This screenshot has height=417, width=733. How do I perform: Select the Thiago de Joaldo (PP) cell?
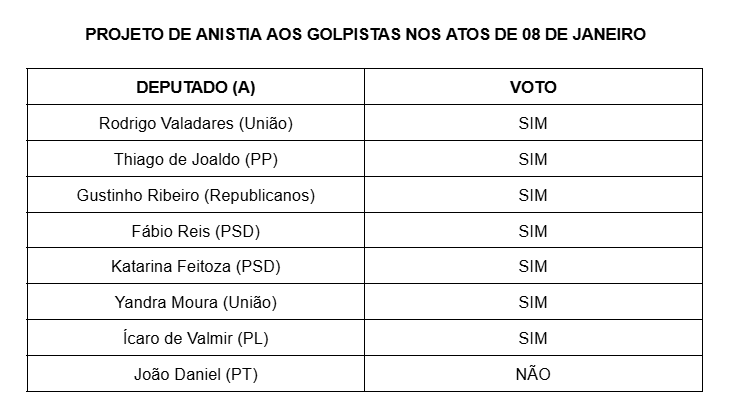tap(196, 159)
